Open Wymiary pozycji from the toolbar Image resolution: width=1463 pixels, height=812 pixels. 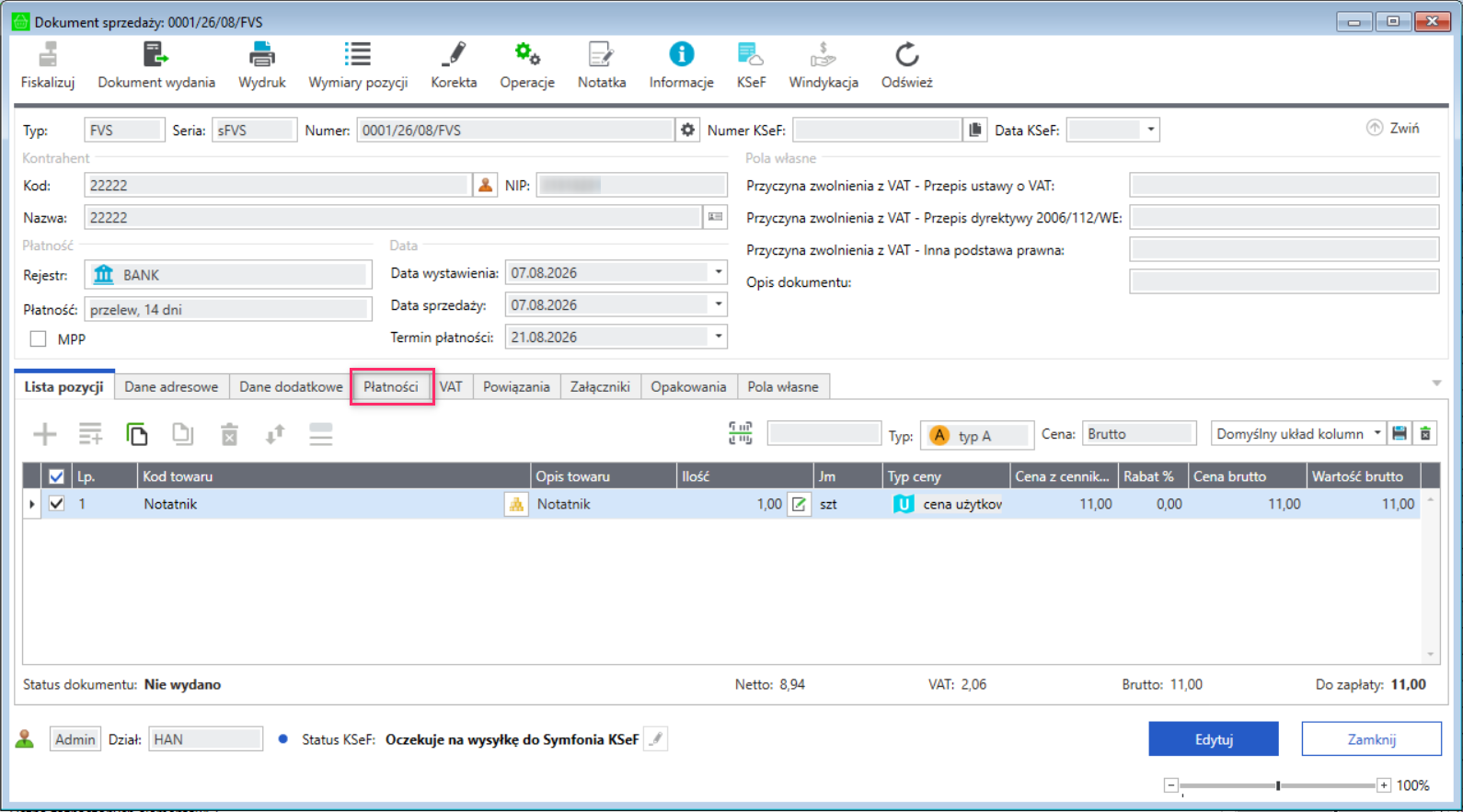click(358, 55)
